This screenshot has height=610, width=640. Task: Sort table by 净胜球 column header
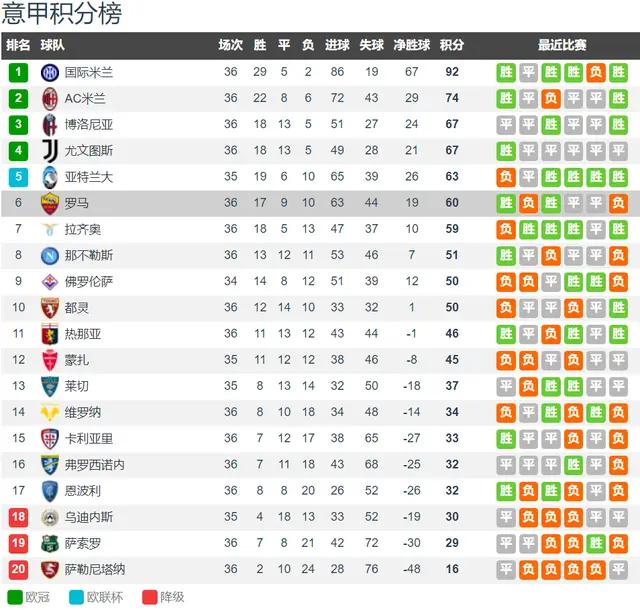(411, 45)
